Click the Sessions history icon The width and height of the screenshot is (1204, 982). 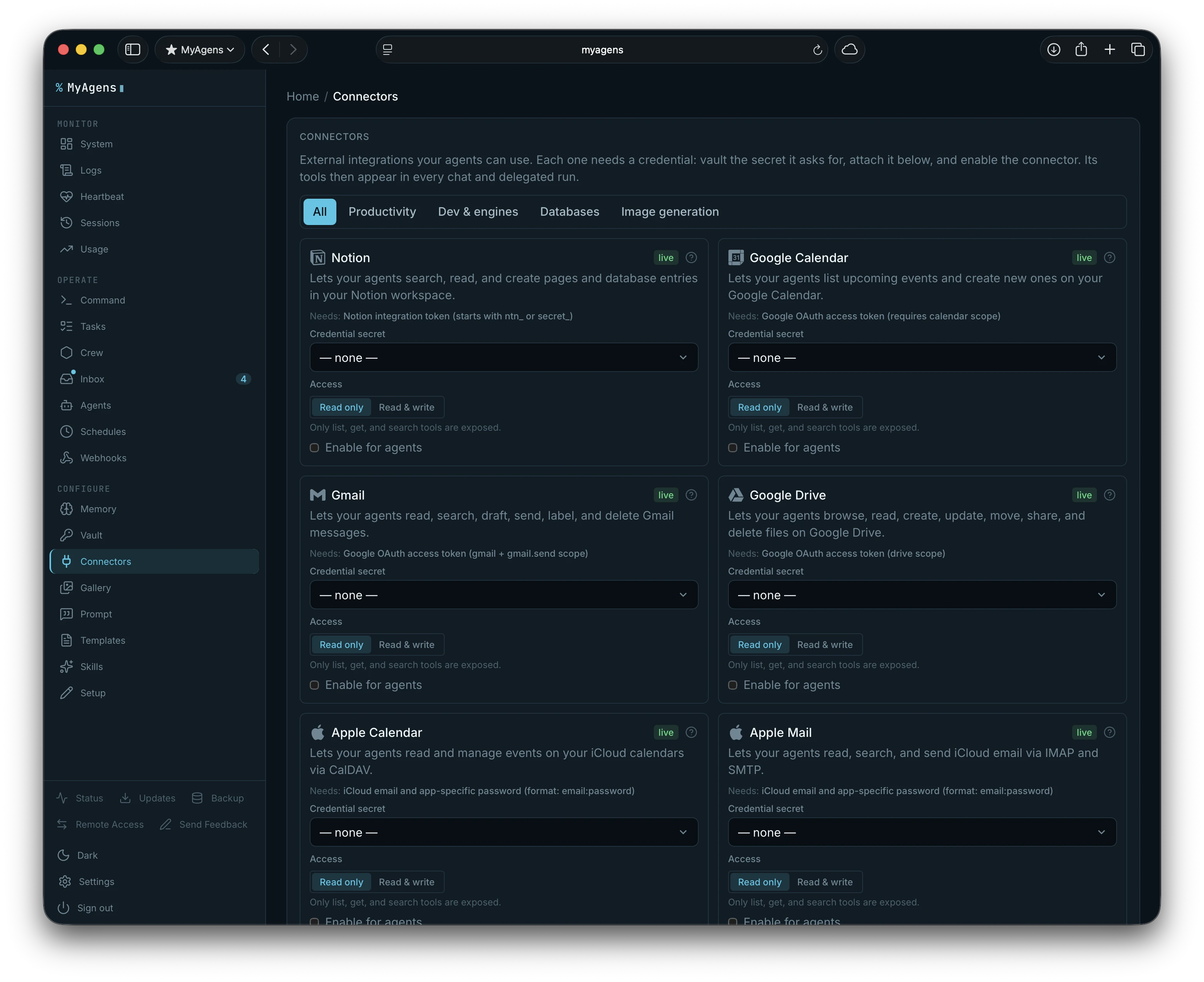pos(66,223)
